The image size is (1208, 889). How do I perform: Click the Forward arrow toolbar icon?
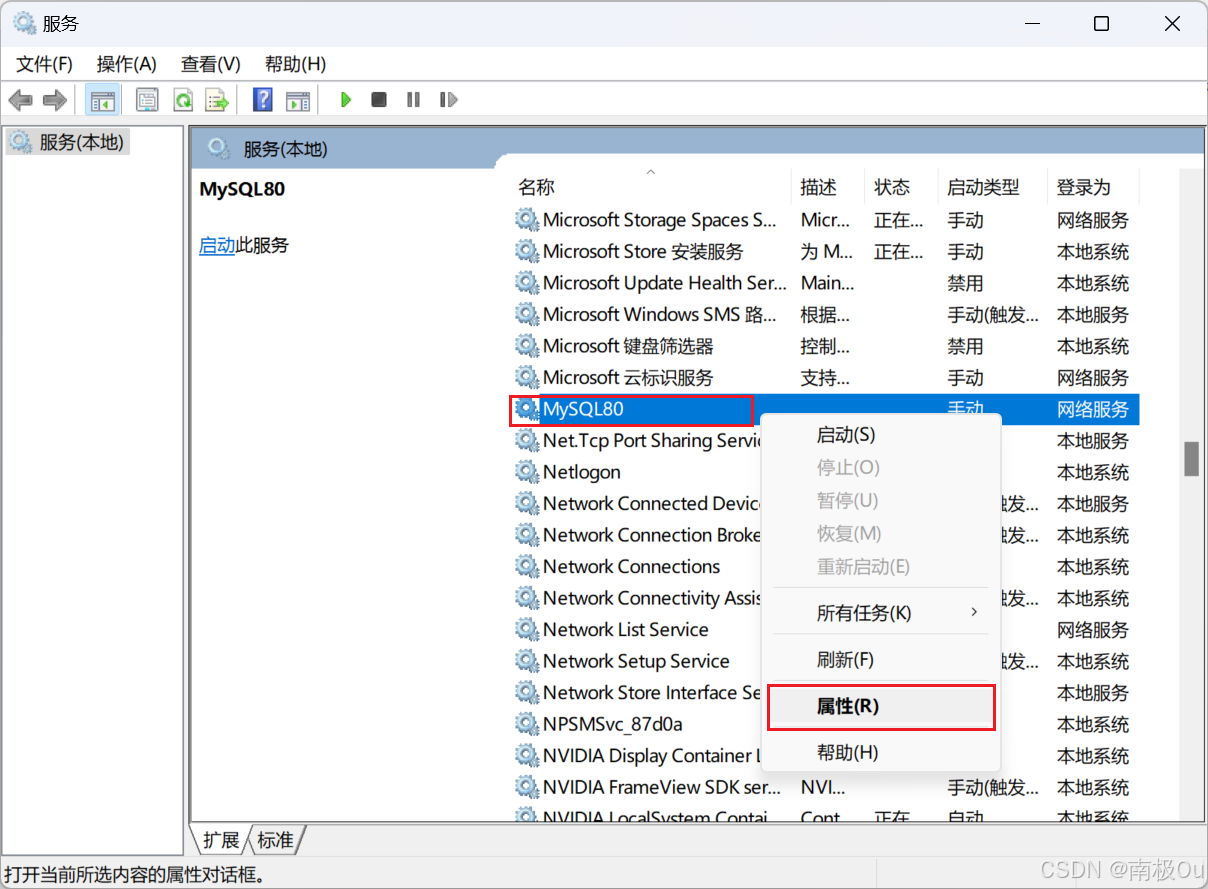point(54,100)
